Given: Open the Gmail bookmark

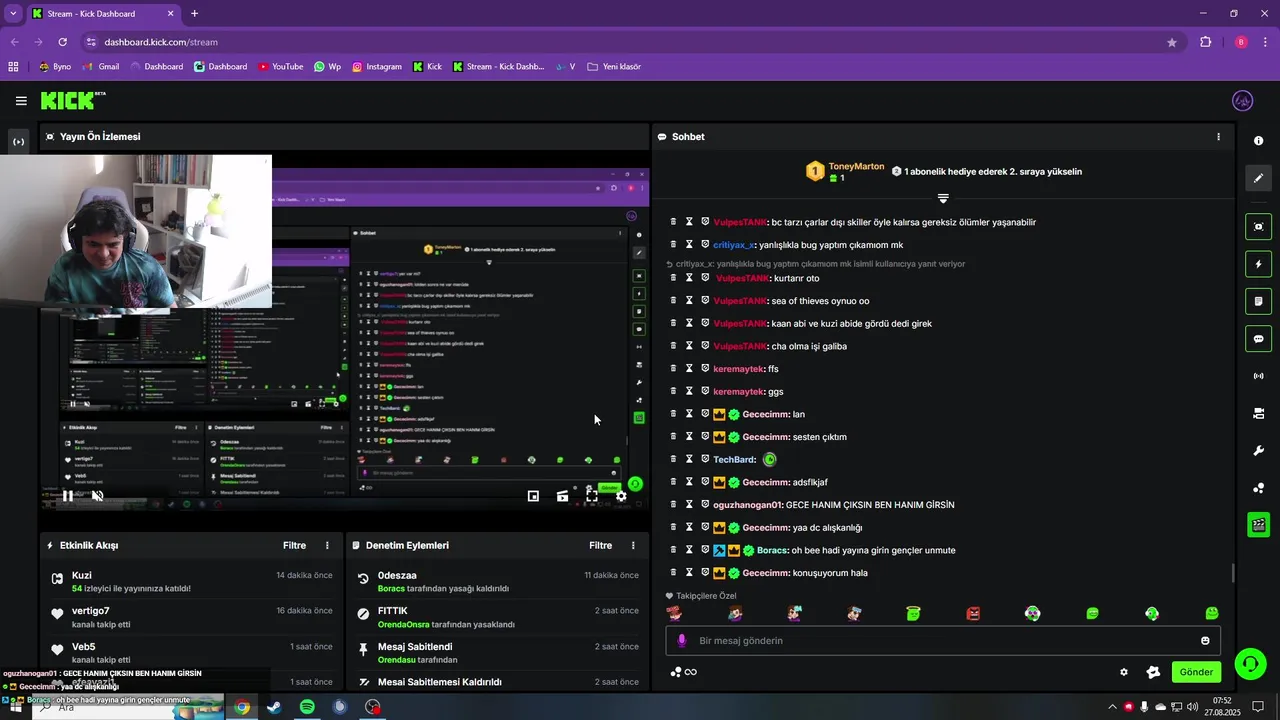Looking at the screenshot, I should (x=100, y=67).
